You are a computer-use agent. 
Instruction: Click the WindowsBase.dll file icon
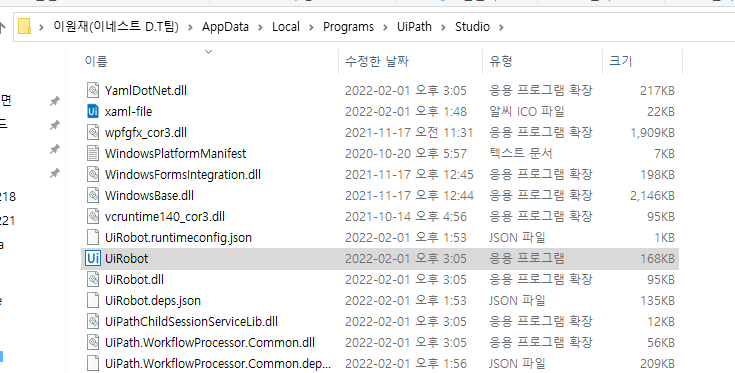point(93,195)
